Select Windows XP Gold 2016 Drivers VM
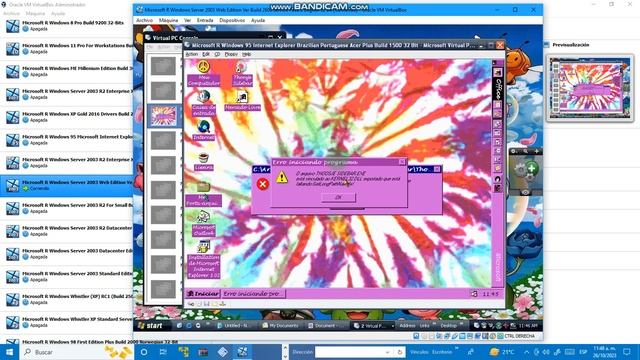 click(67, 117)
